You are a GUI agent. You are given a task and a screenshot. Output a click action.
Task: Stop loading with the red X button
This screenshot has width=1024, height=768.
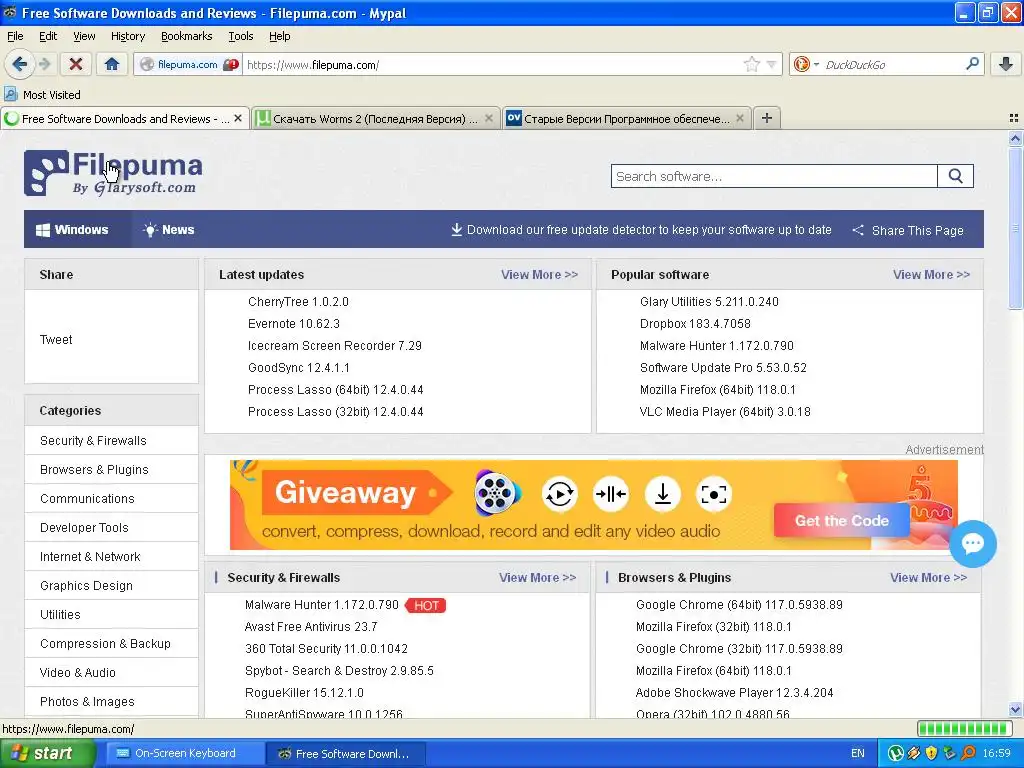(76, 64)
